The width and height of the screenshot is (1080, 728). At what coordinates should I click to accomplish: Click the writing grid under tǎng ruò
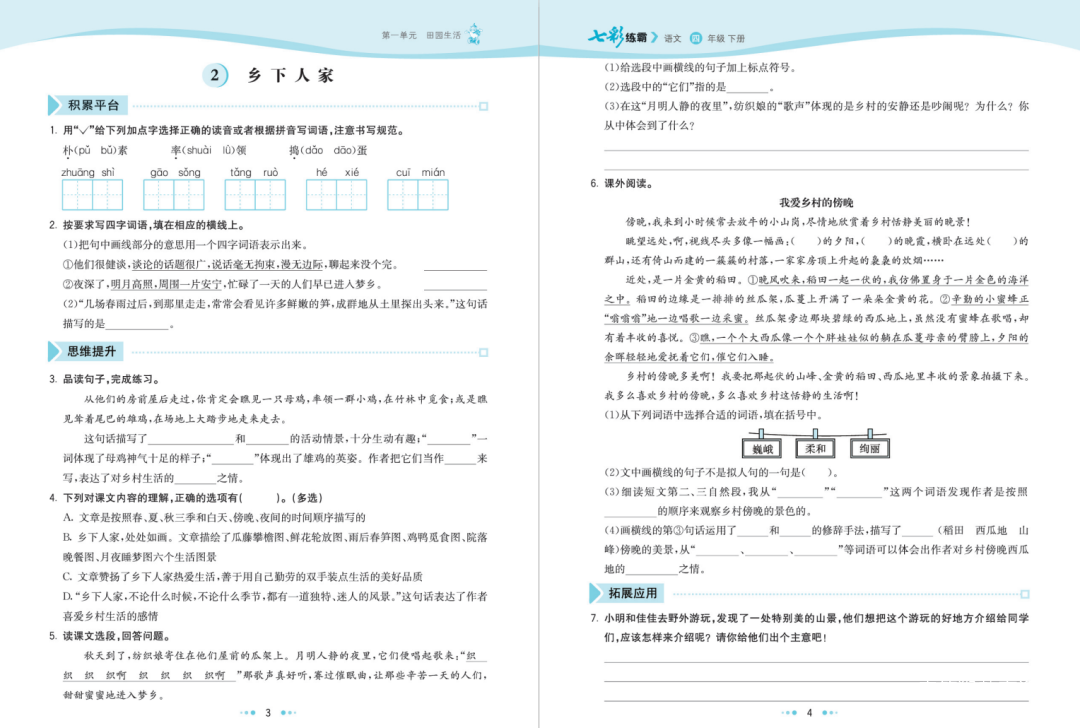[x=255, y=194]
